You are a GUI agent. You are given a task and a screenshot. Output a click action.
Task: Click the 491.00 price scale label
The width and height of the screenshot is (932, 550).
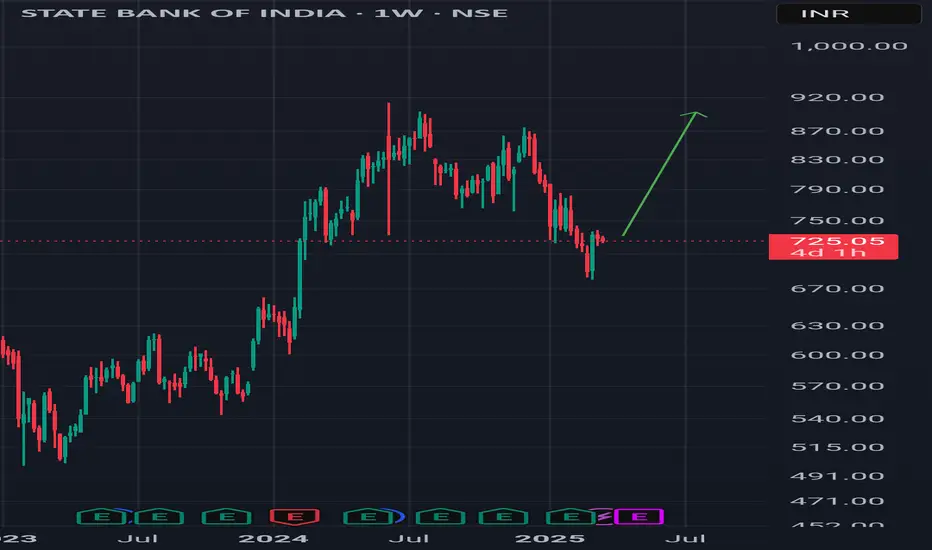[x=837, y=476]
